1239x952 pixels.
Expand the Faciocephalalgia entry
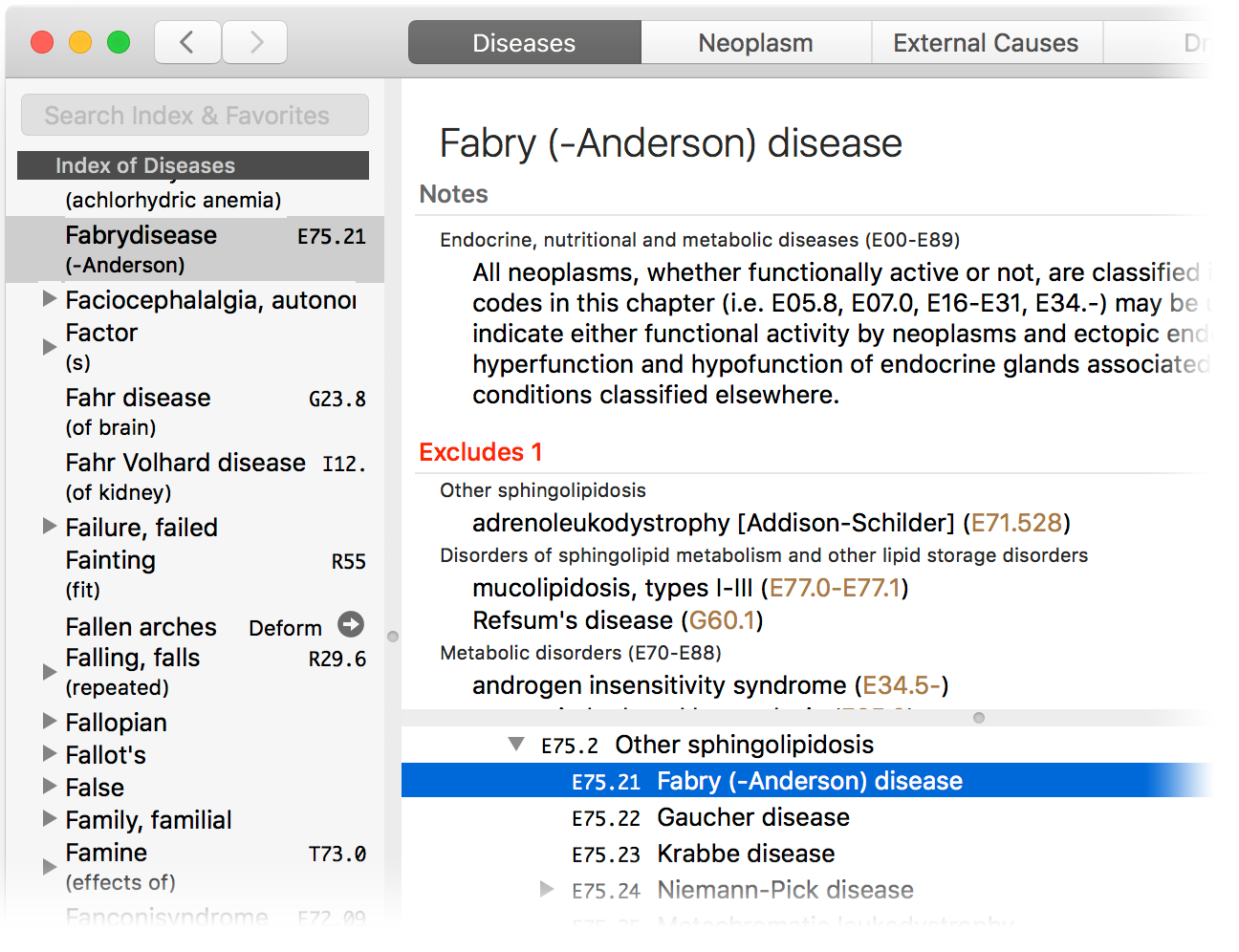click(x=50, y=298)
